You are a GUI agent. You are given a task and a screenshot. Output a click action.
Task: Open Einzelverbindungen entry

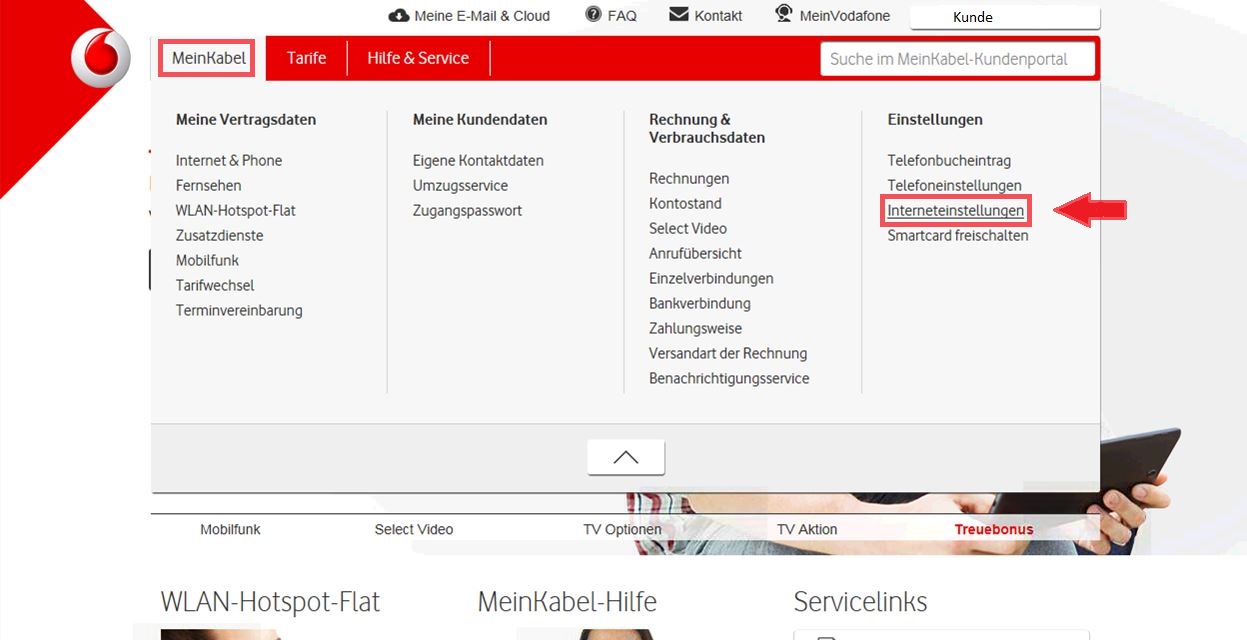tap(711, 278)
